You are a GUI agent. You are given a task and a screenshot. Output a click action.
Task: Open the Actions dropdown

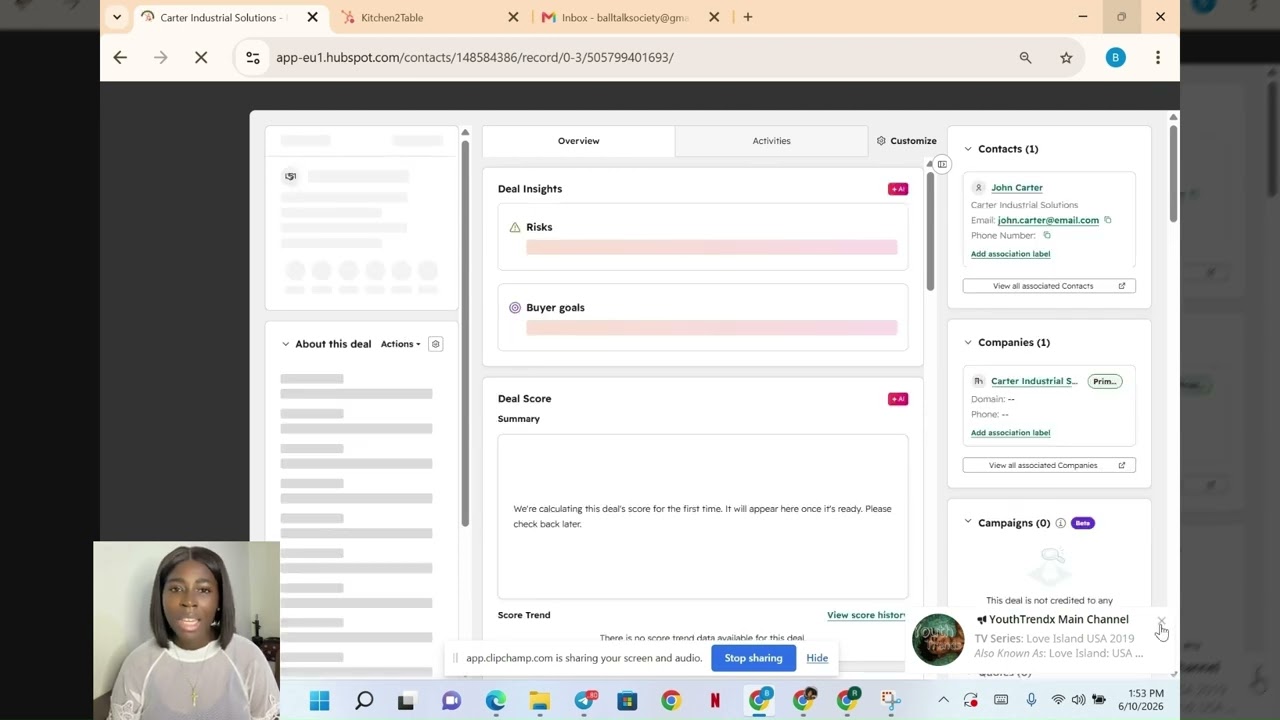[400, 344]
